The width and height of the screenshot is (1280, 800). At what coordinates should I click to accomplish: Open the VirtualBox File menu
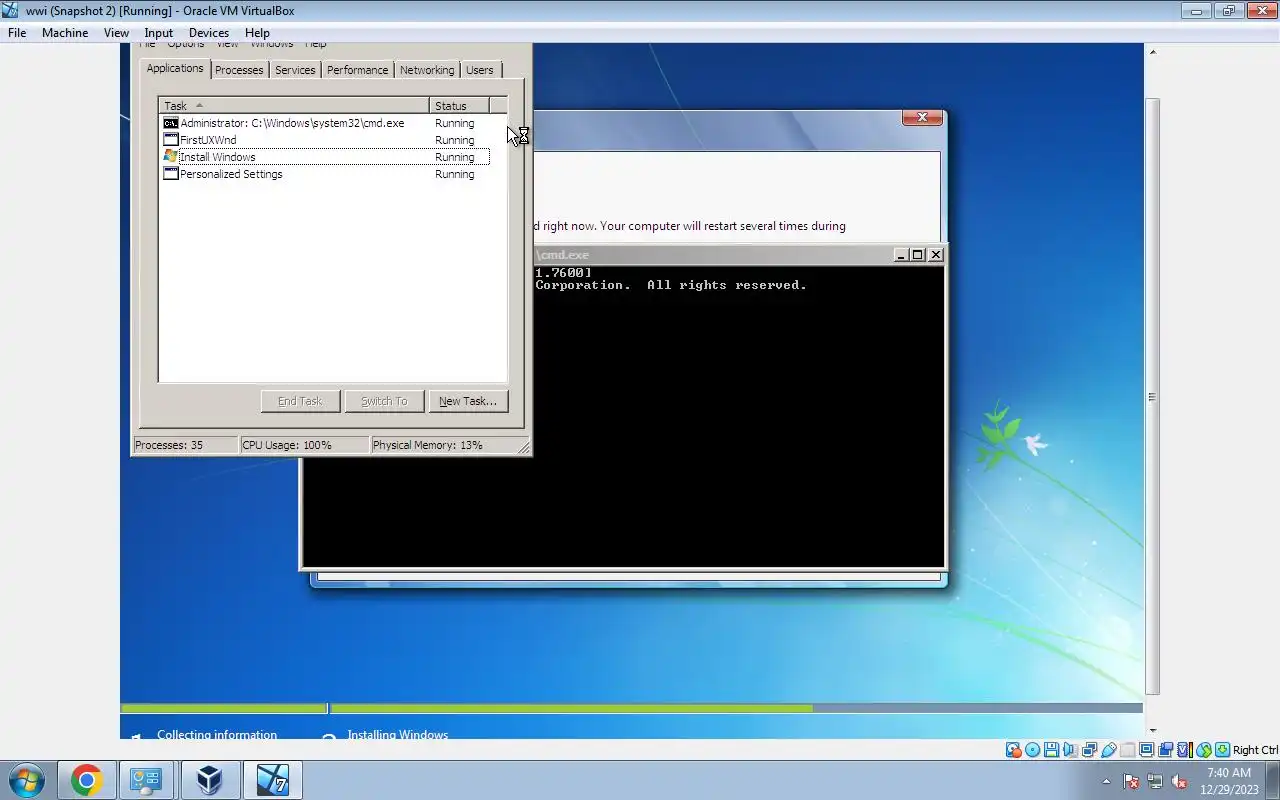pos(17,32)
